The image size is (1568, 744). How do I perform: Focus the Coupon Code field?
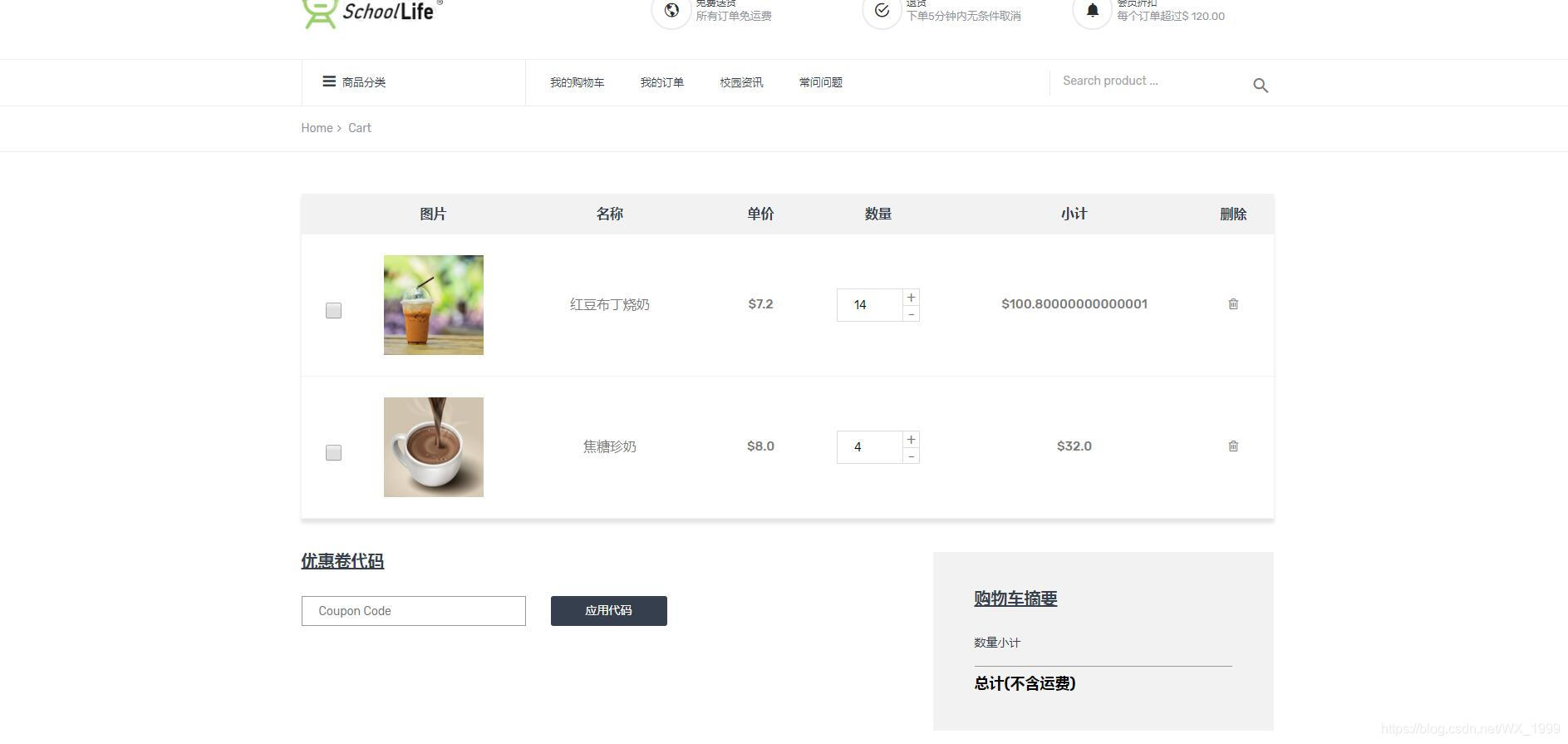click(413, 611)
